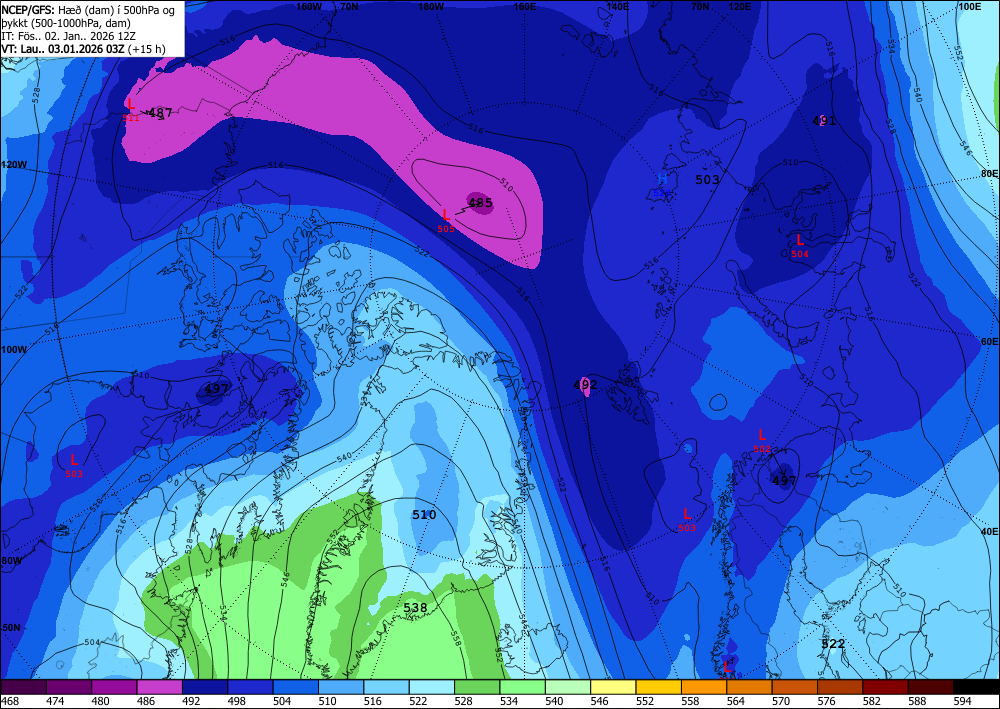Image resolution: width=1000 pixels, height=709 pixels.
Task: Select the legend swatch between 510 and 516
Action: (x=341, y=687)
